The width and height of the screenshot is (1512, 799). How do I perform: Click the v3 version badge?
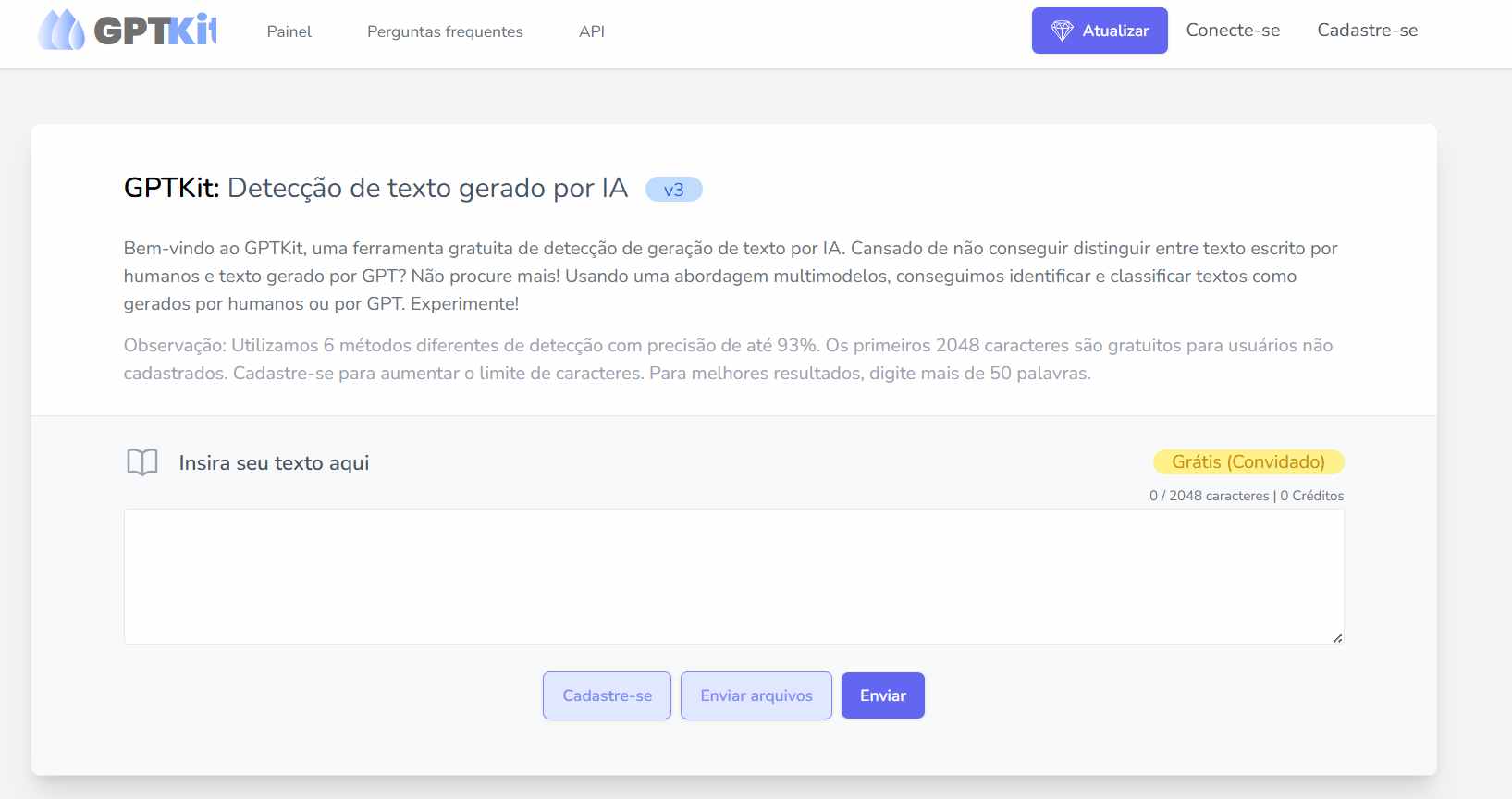click(x=673, y=190)
